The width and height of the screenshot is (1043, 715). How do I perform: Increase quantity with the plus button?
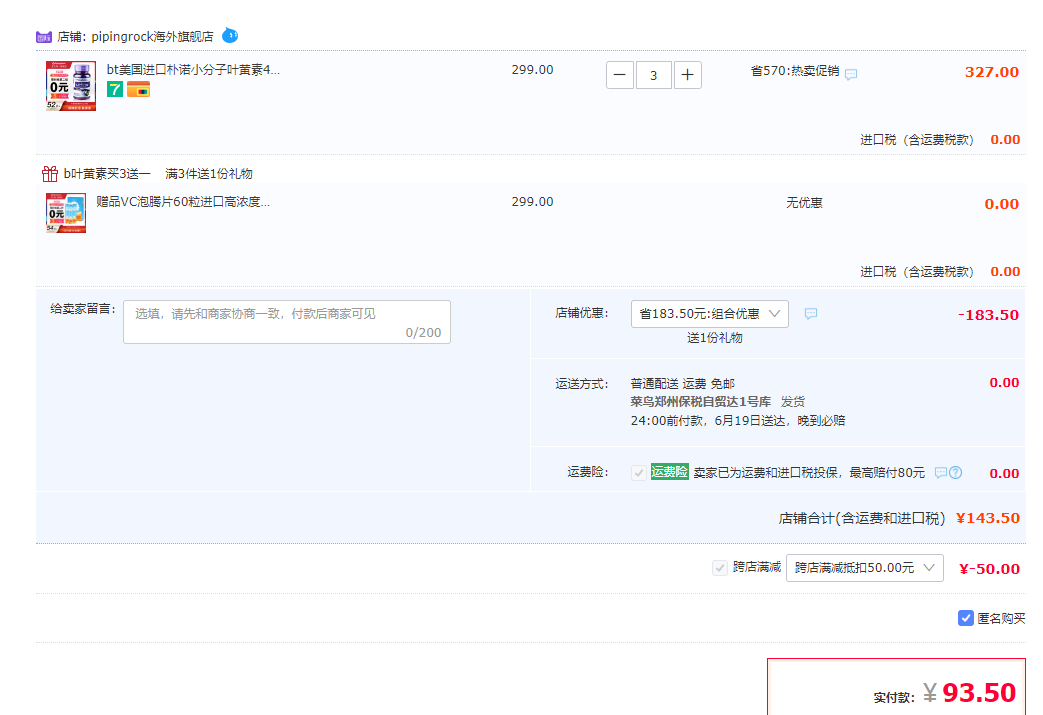coord(688,75)
